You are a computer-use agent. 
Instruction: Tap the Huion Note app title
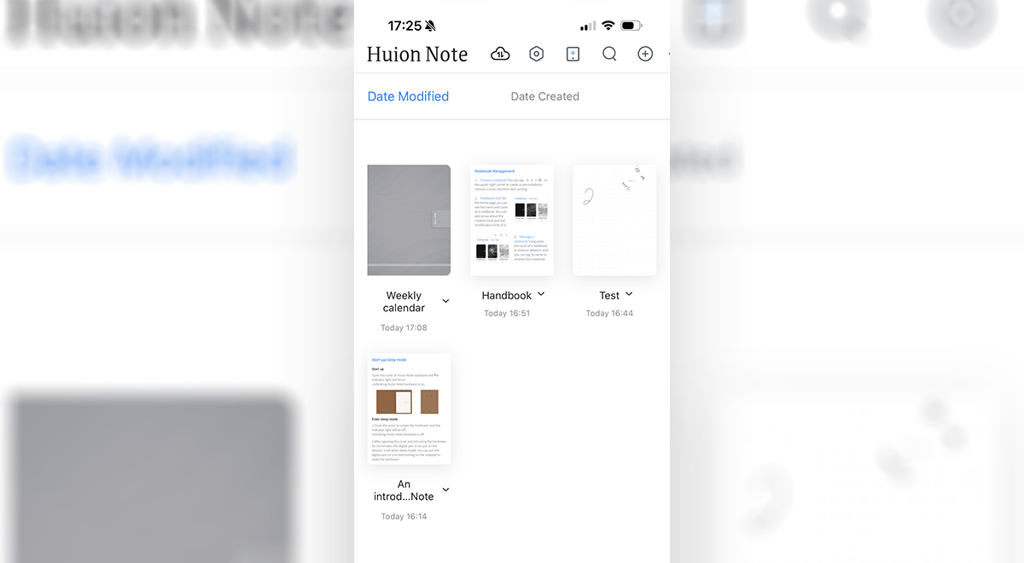417,54
